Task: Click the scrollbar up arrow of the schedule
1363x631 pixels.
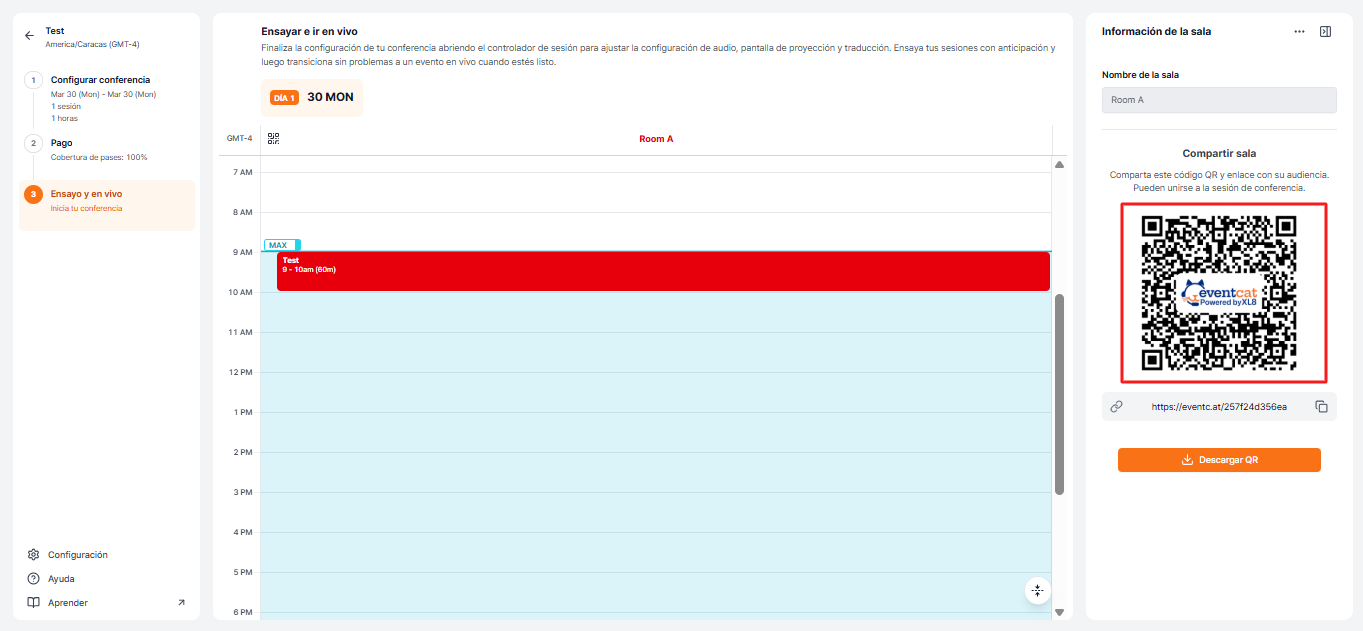Action: [1059, 164]
